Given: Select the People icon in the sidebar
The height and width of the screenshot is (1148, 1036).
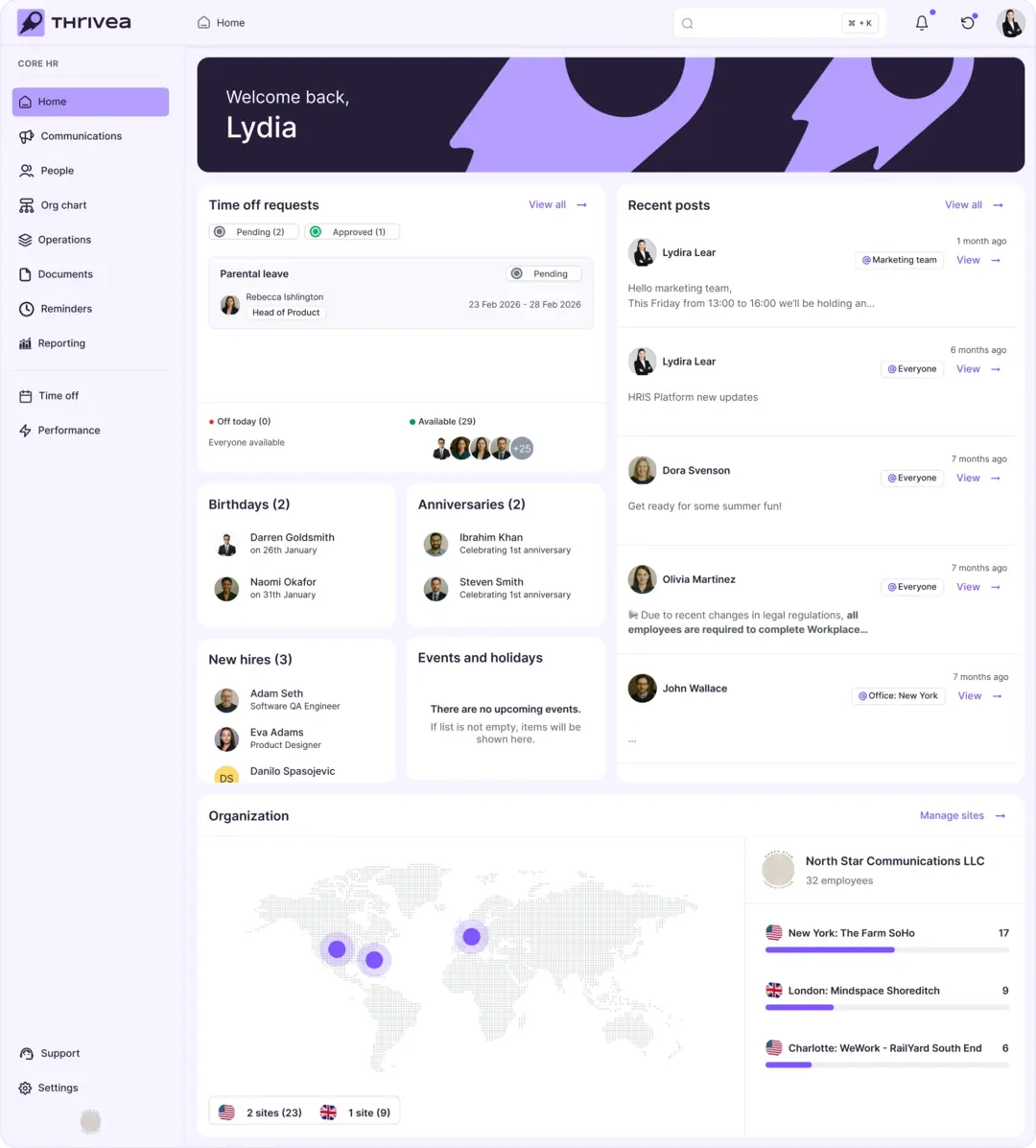Looking at the screenshot, I should 29,170.
